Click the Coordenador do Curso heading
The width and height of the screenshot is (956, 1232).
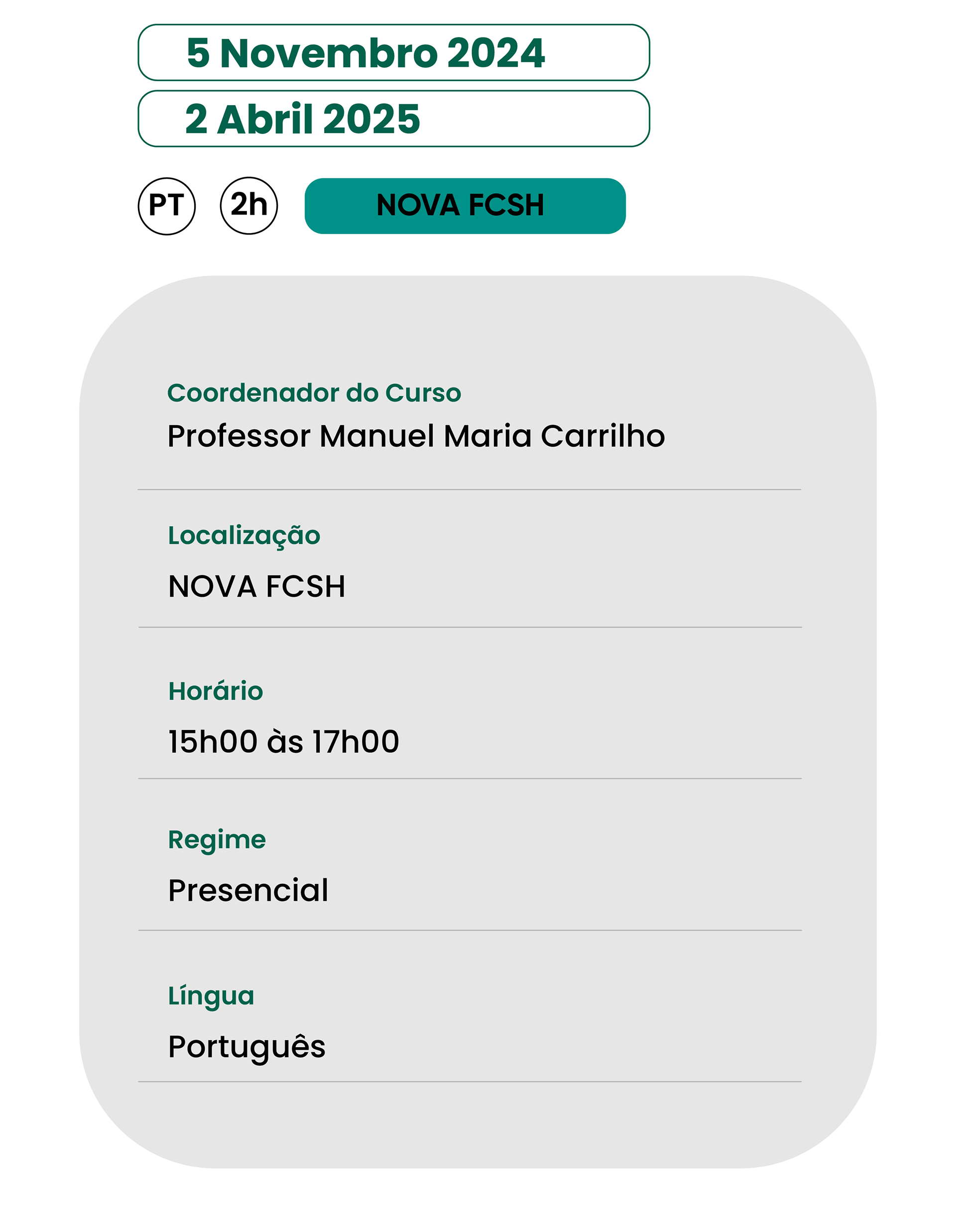point(314,392)
